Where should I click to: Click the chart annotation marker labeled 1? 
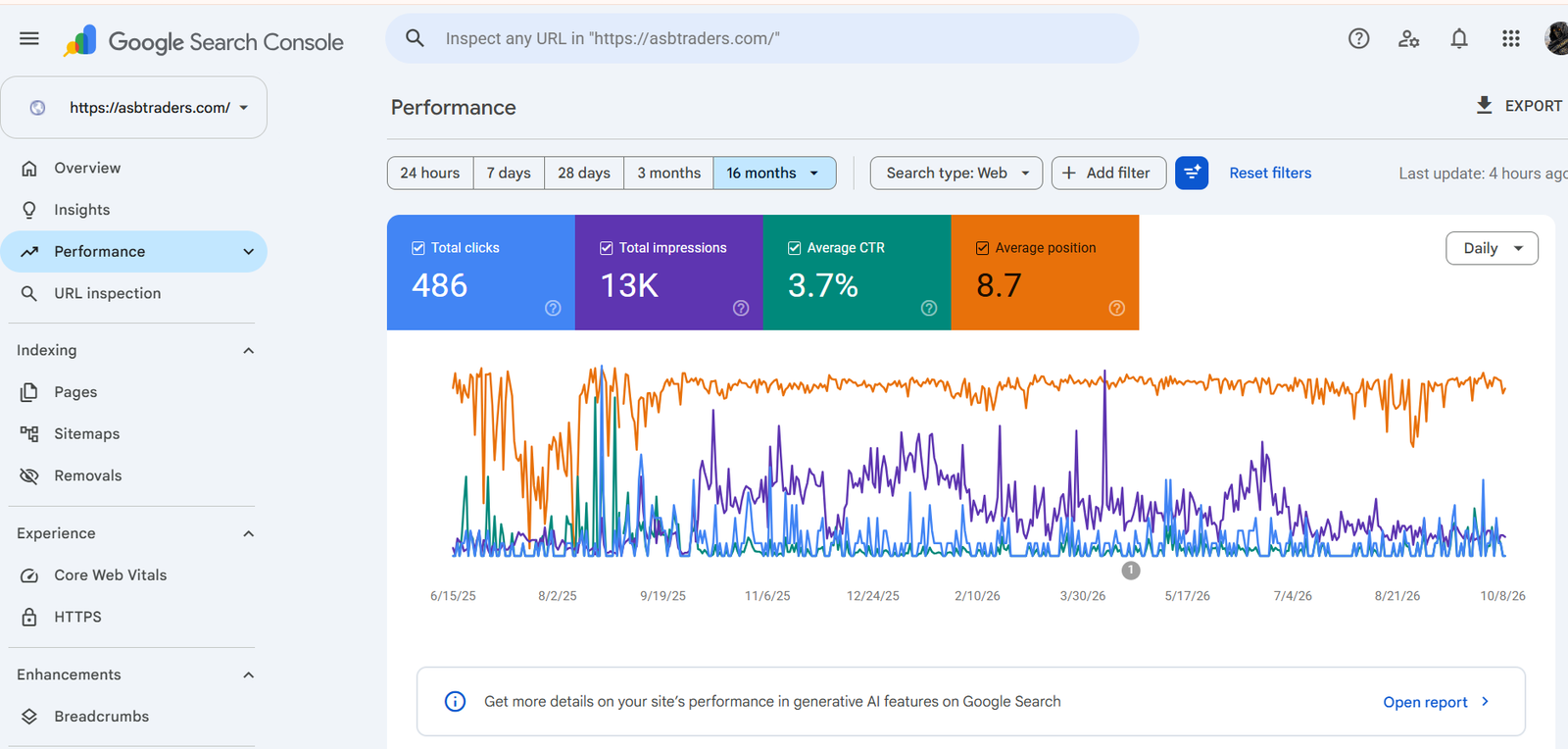point(1131,570)
